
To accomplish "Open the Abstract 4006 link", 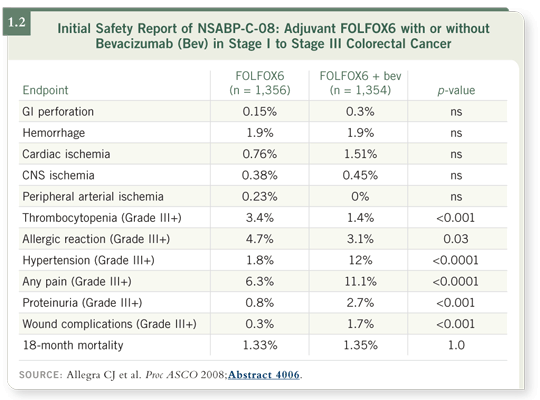I will coord(263,375).
